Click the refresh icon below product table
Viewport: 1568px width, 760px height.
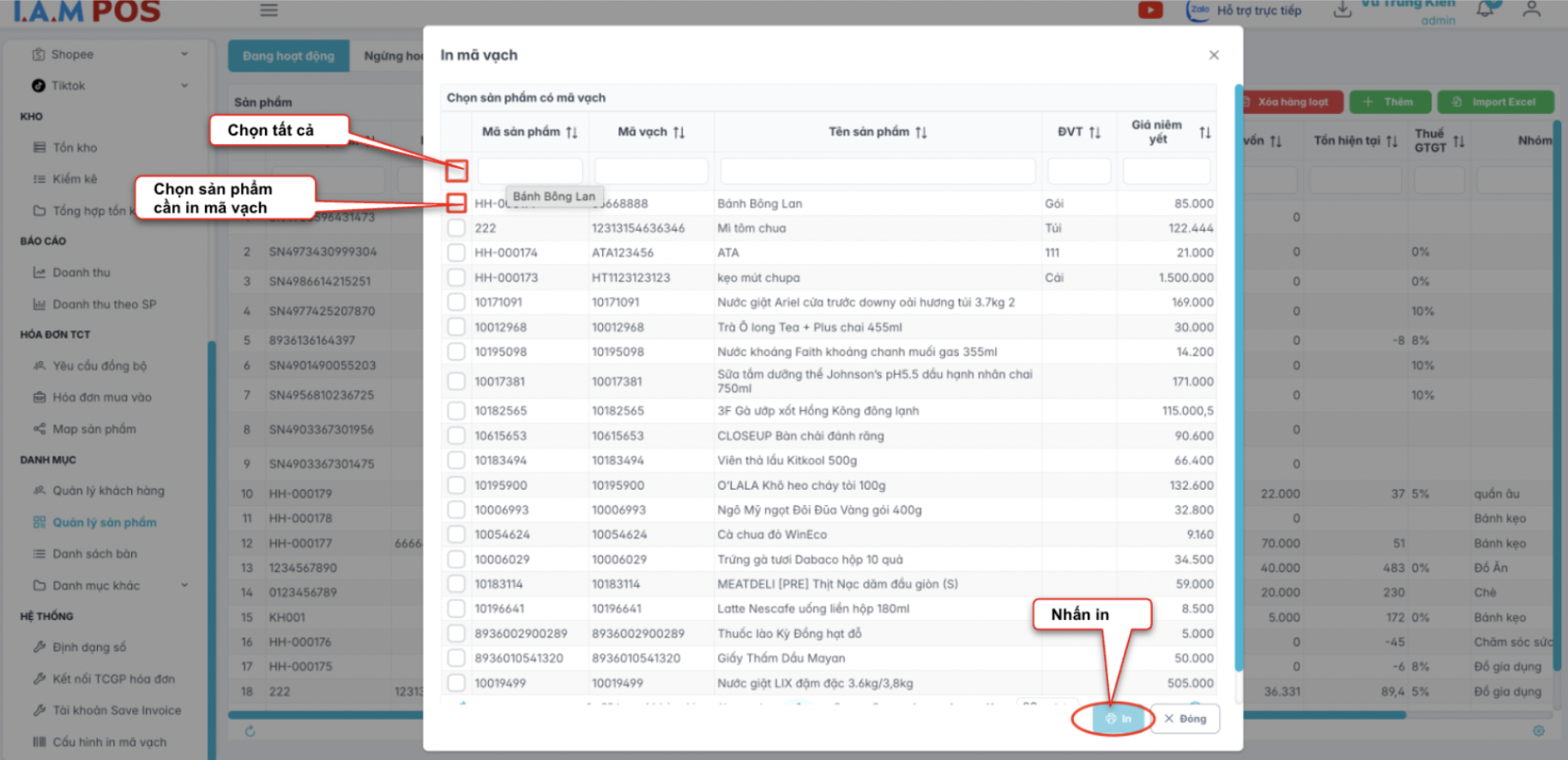pos(250,731)
